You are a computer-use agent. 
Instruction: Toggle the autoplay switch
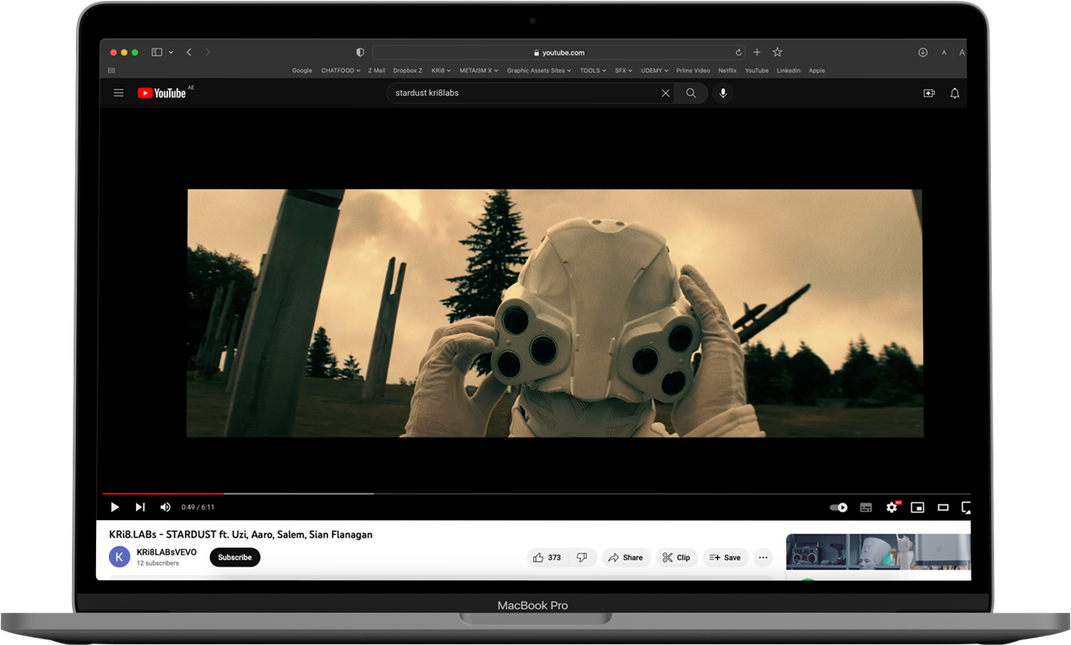[839, 507]
